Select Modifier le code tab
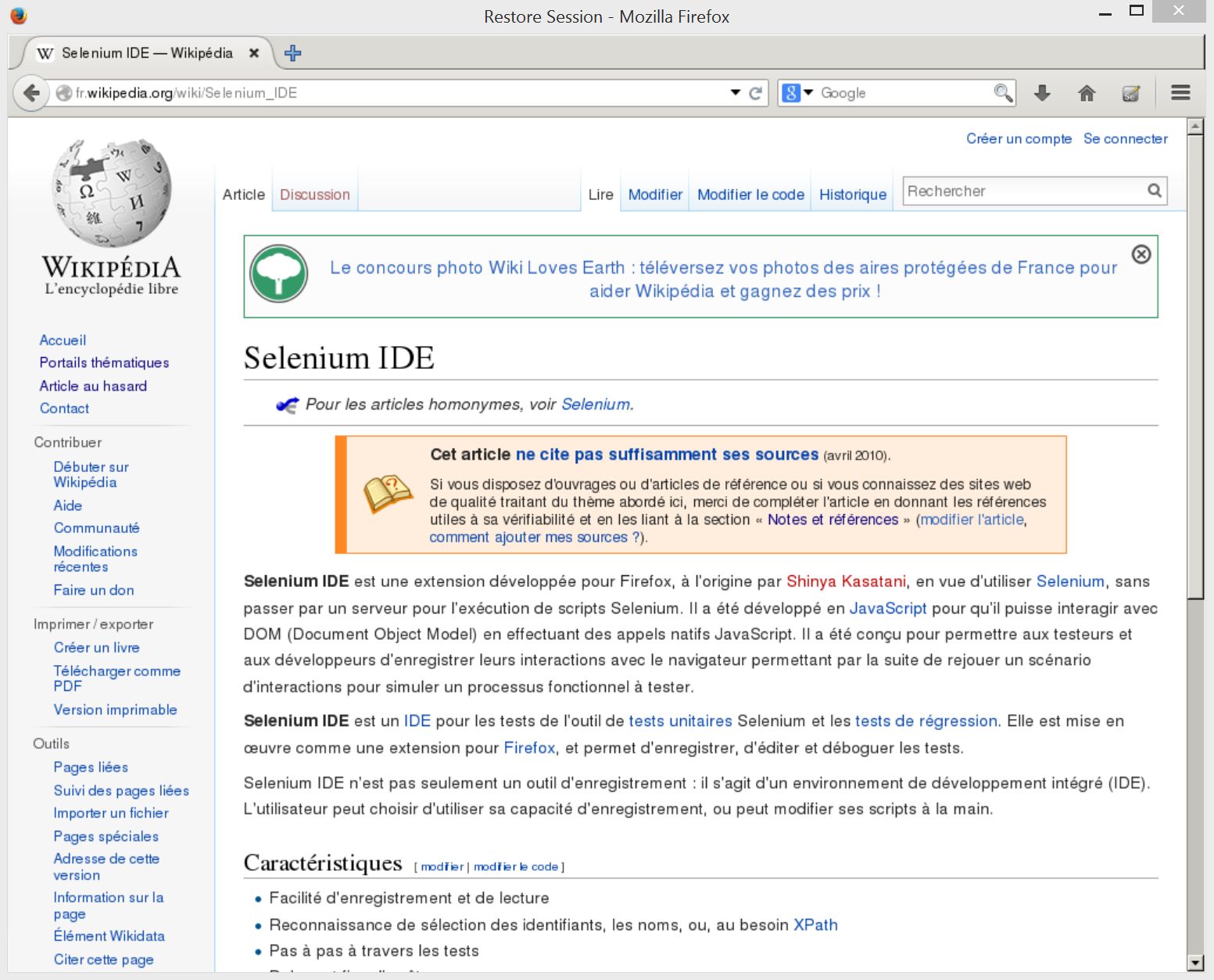 (x=750, y=195)
